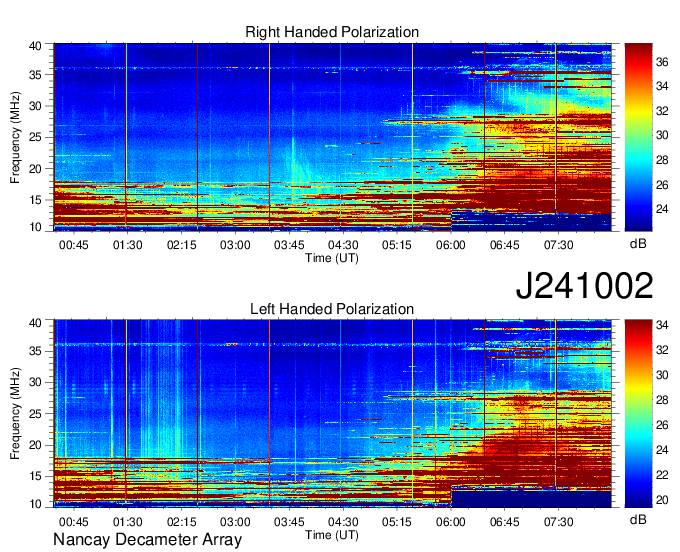Click the 03:00 tick on upper time axis
680x552 pixels.
pos(235,245)
